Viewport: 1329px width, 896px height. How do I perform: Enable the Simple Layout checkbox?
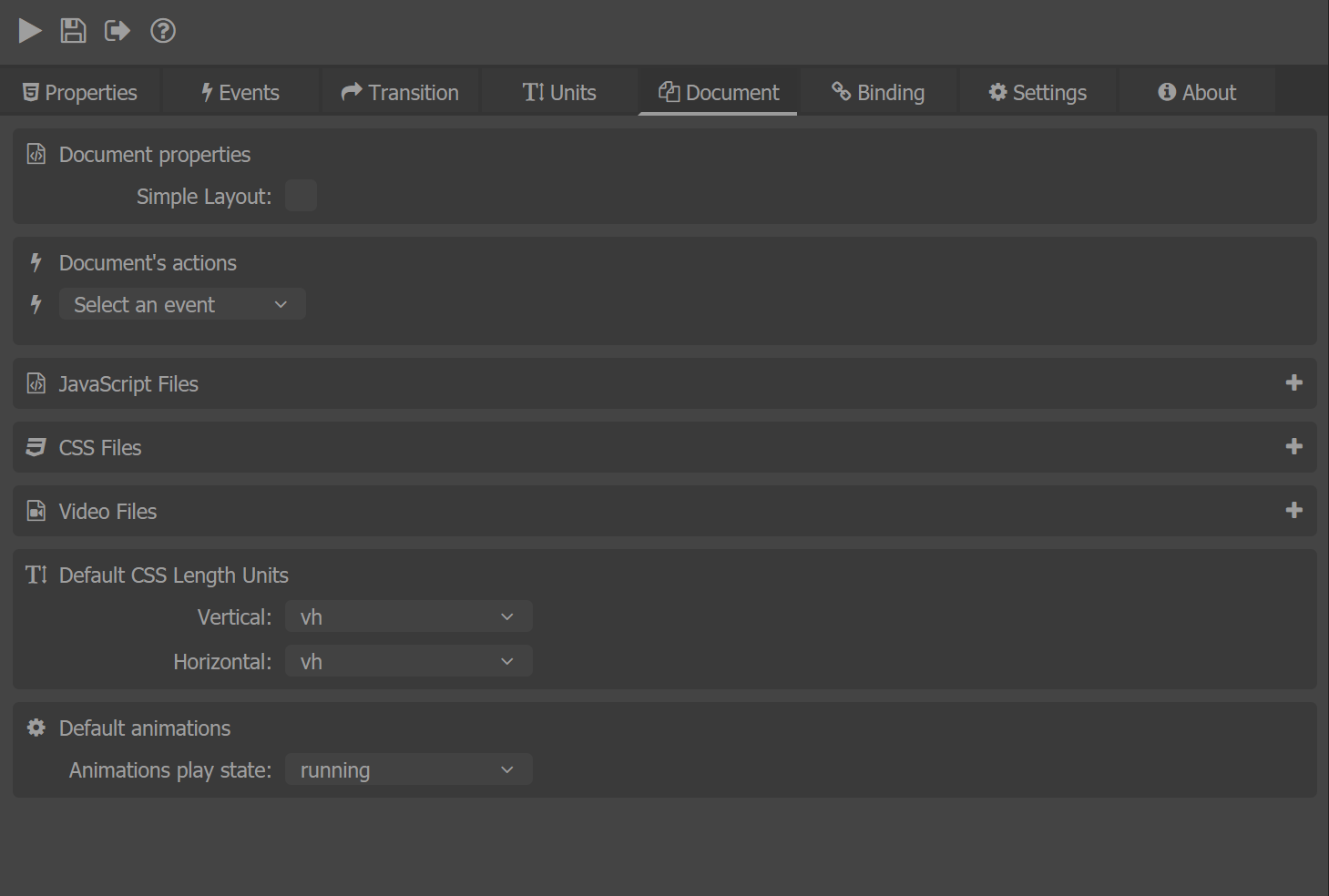pos(301,196)
